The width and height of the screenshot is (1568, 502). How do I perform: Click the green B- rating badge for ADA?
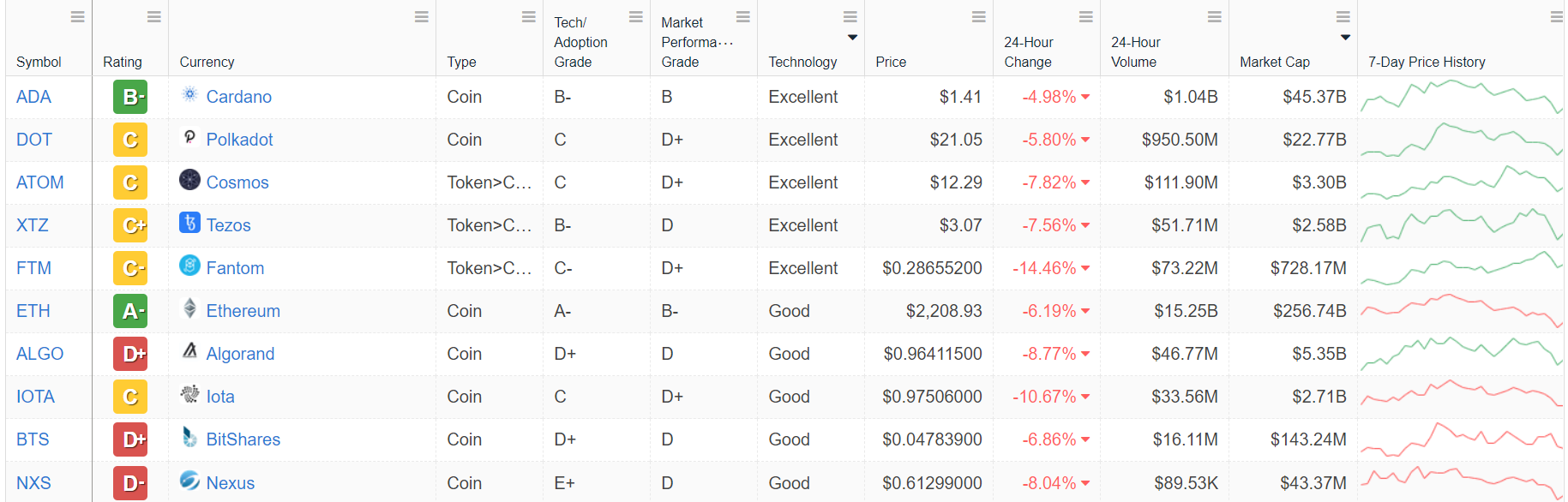(x=130, y=97)
